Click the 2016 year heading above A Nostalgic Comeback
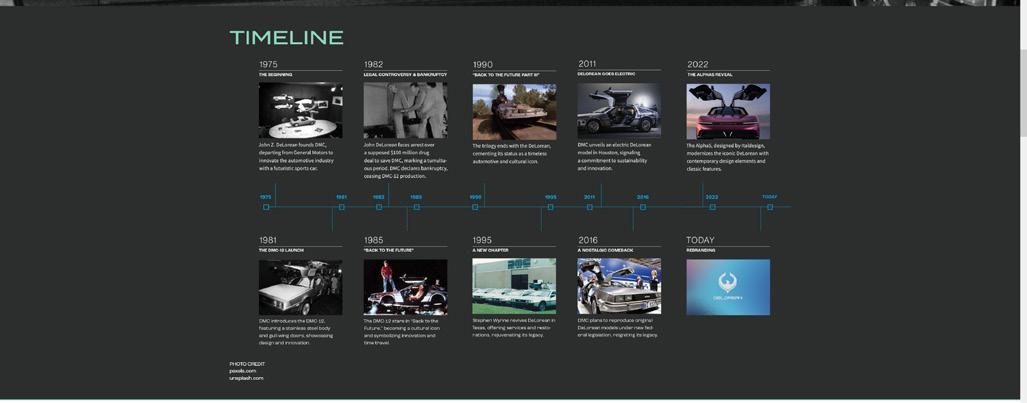The image size is (1027, 403). tap(588, 240)
